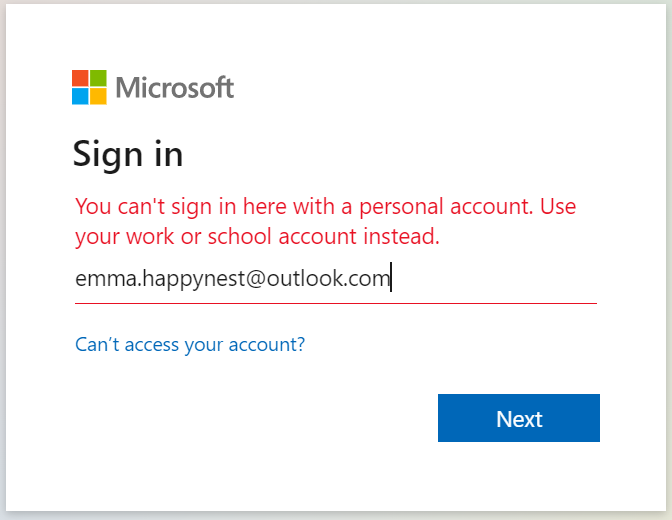Click the "your work or school account instead" line
This screenshot has height=520, width=672.
click(x=257, y=237)
